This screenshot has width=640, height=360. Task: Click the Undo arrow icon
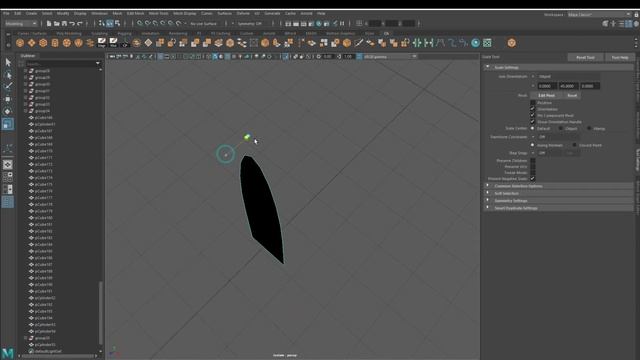[x=72, y=24]
